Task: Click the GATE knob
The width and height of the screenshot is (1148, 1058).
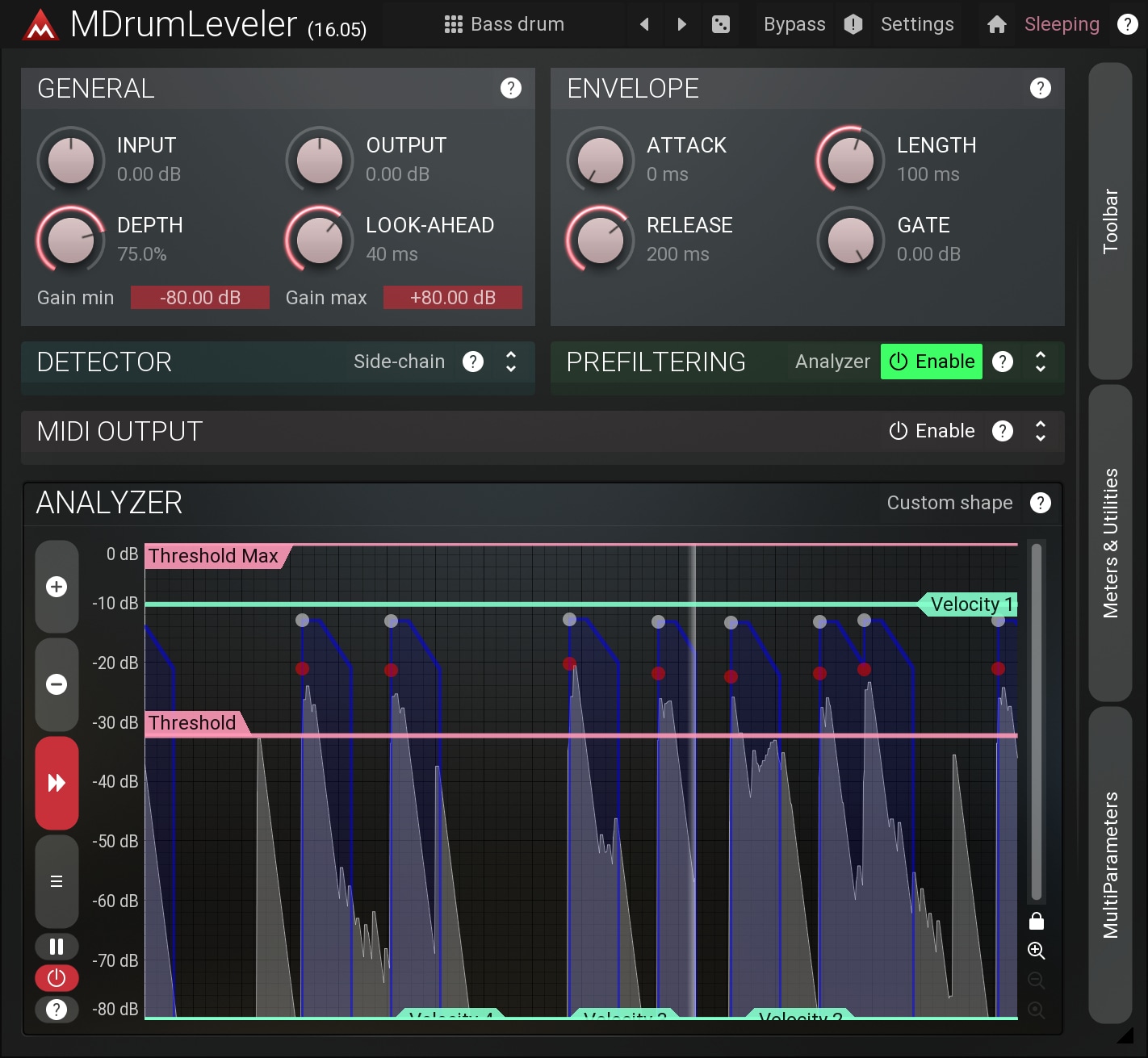Action: coord(851,240)
